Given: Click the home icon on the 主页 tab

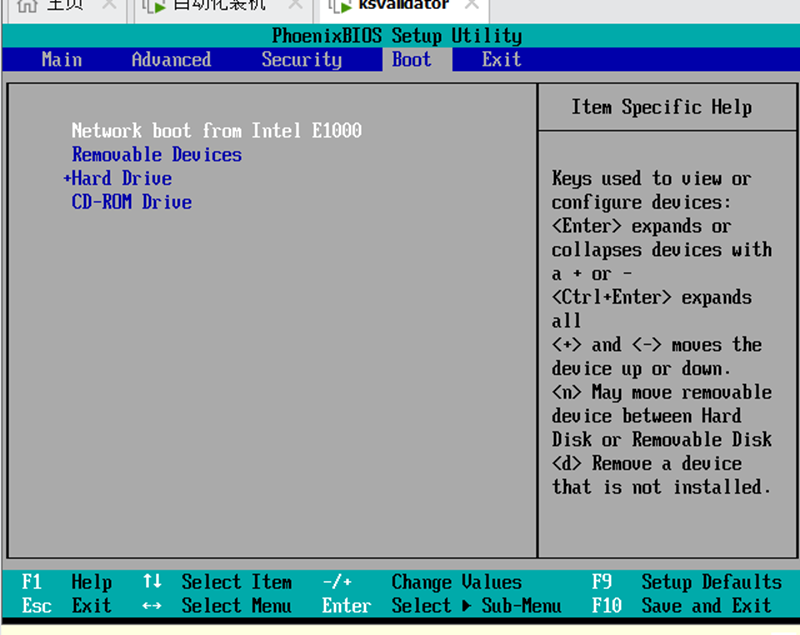Looking at the screenshot, I should pos(30,5).
